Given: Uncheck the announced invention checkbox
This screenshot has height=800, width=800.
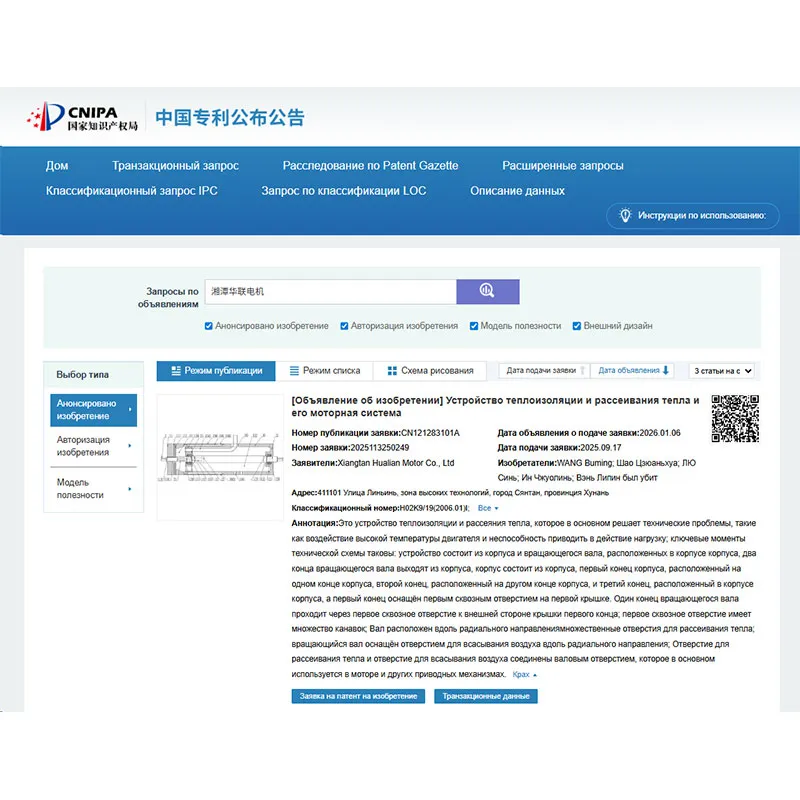Looking at the screenshot, I should click(209, 326).
